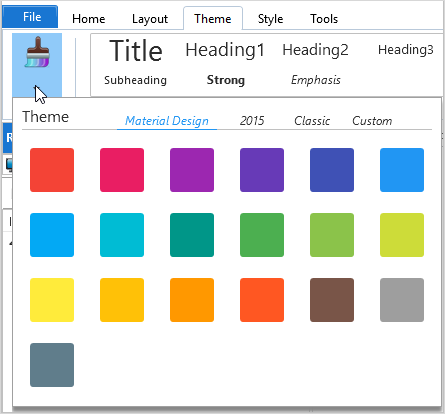The image size is (445, 414).
Task: Apply the Heading1 style
Action: [225, 50]
